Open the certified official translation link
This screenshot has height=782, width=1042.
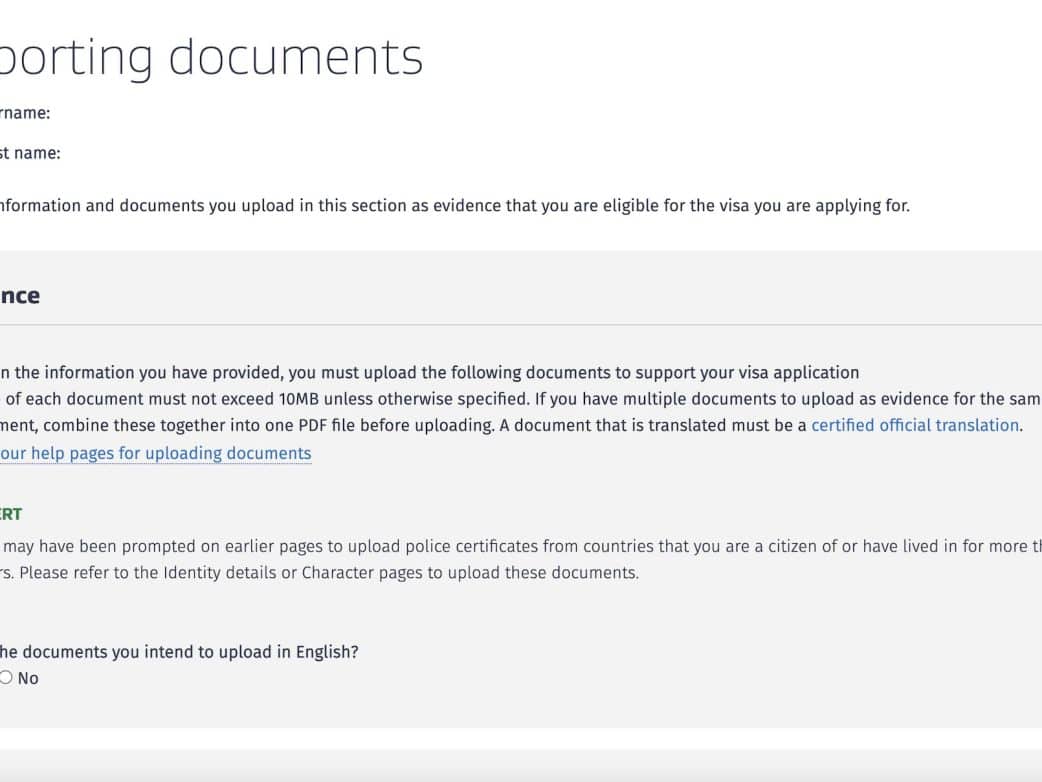pyautogui.click(x=914, y=425)
